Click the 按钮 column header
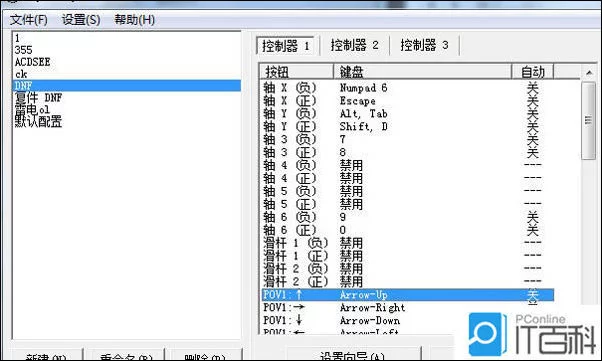 (296, 72)
